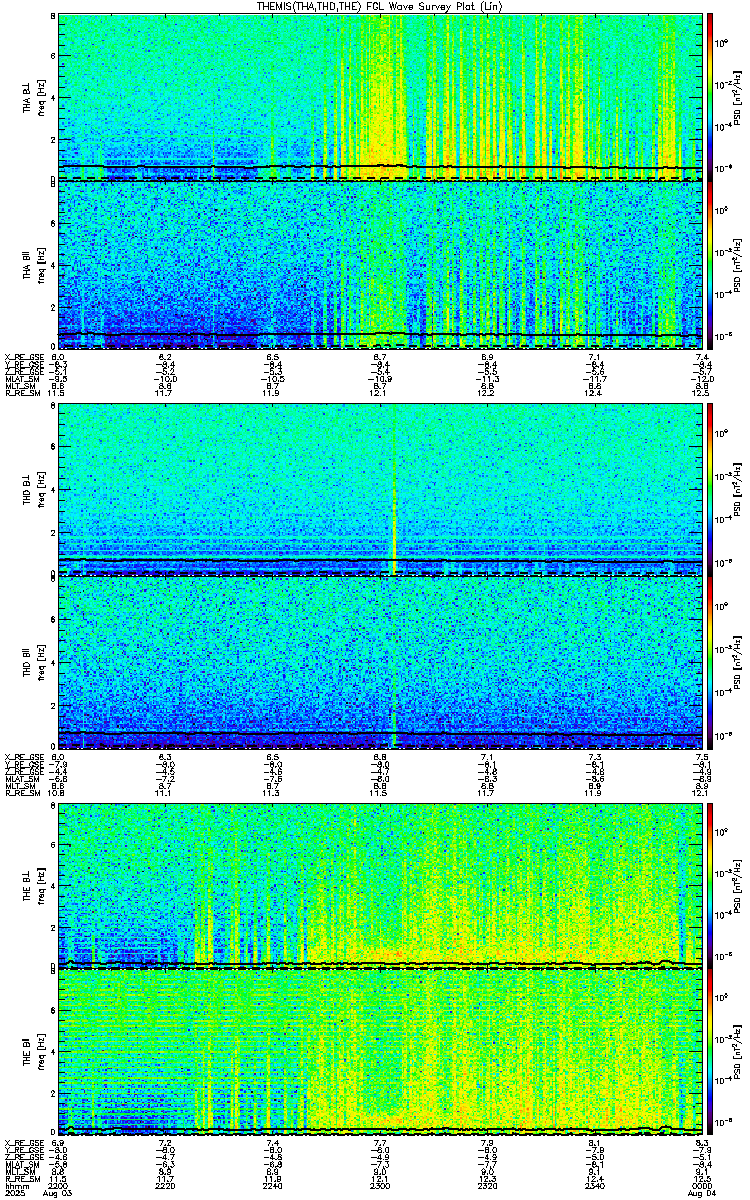Click the THD BL spectrogram panel
The width and height of the screenshot is (750, 1200).
380,490
